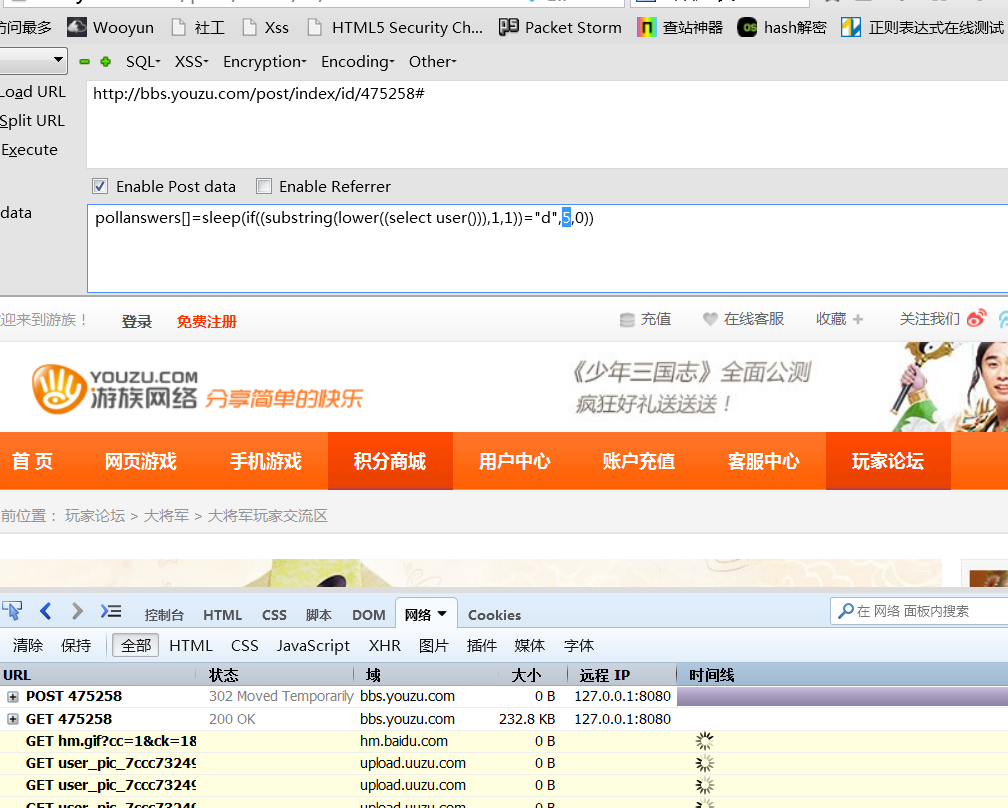Open the HackBar selection combo box
Image resolution: width=1008 pixels, height=808 pixels.
click(32, 61)
